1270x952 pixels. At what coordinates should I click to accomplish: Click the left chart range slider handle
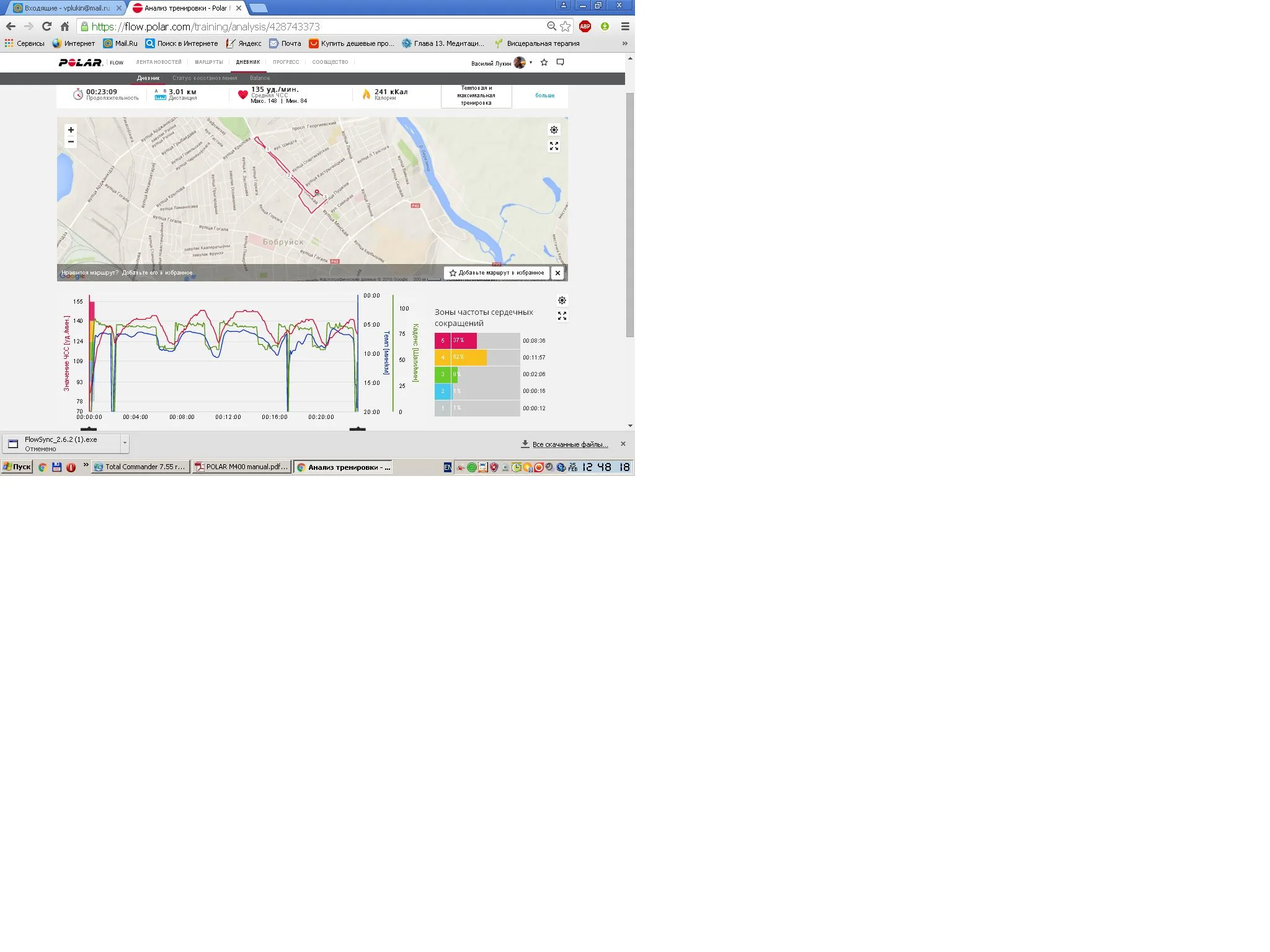(x=89, y=429)
